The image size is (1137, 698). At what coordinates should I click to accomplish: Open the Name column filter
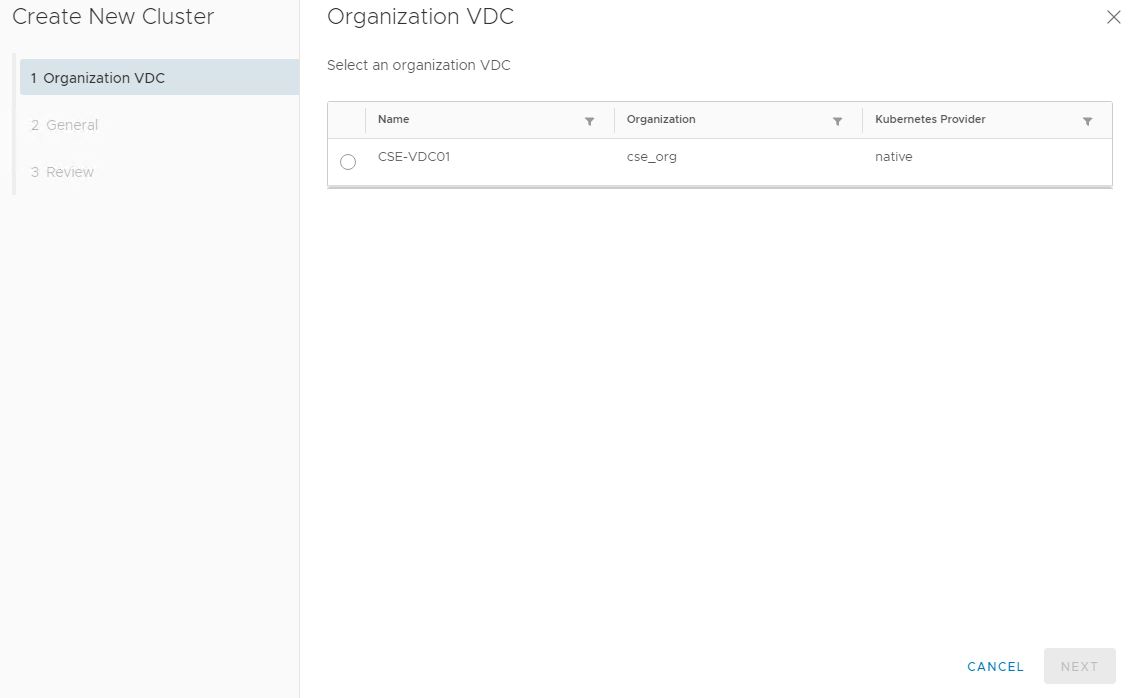tap(589, 121)
